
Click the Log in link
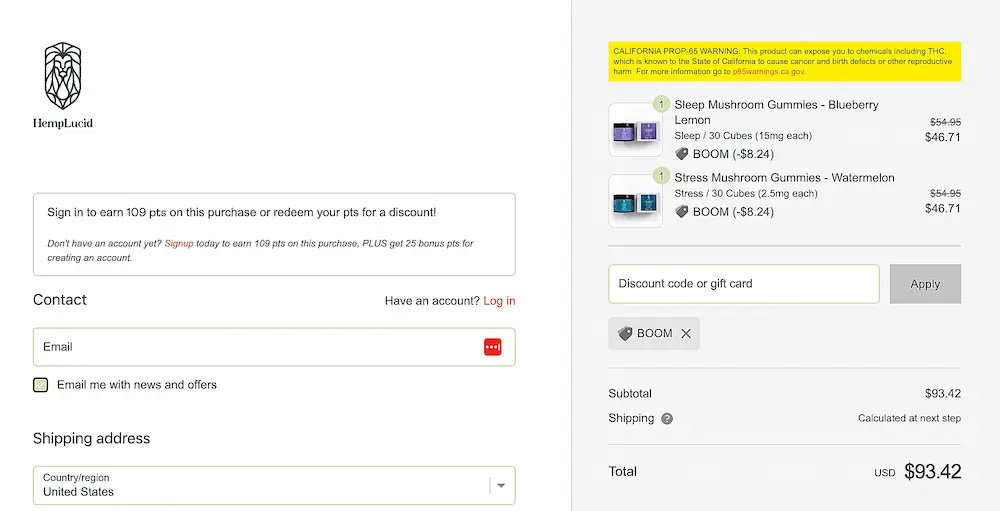tap(499, 301)
